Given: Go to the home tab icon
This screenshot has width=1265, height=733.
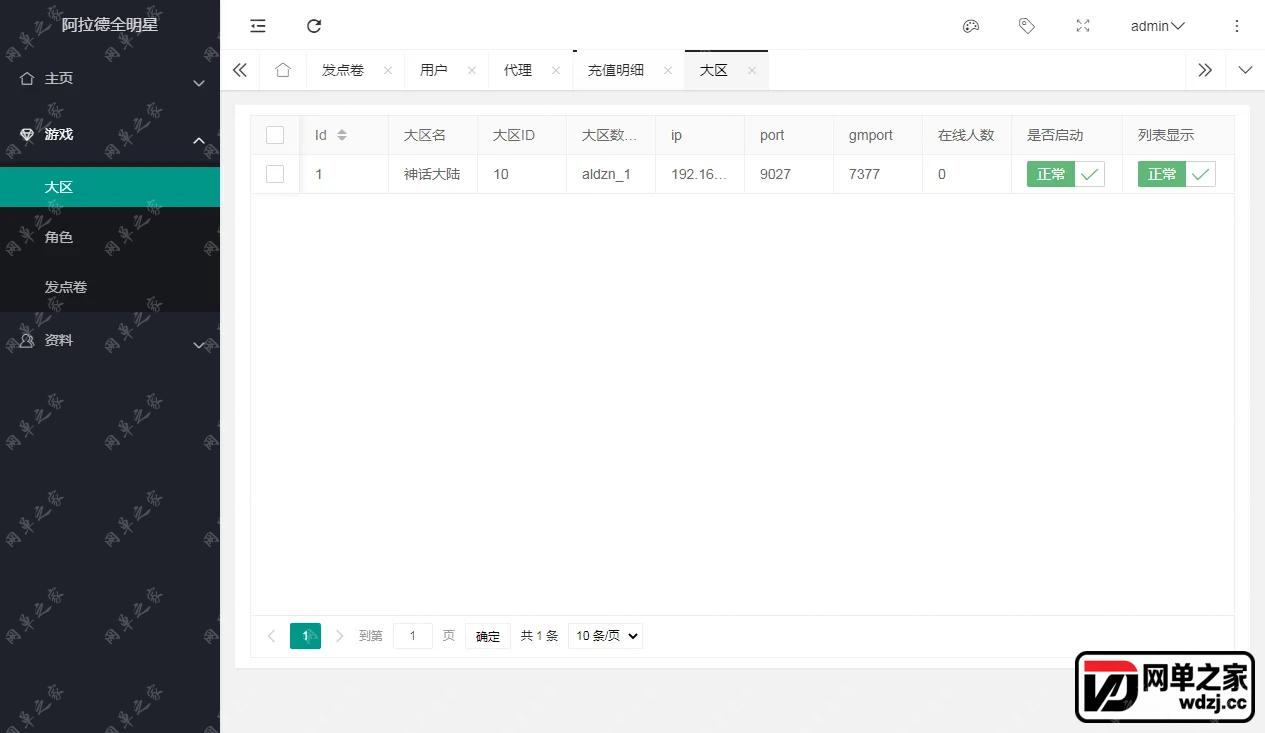Looking at the screenshot, I should coord(283,70).
